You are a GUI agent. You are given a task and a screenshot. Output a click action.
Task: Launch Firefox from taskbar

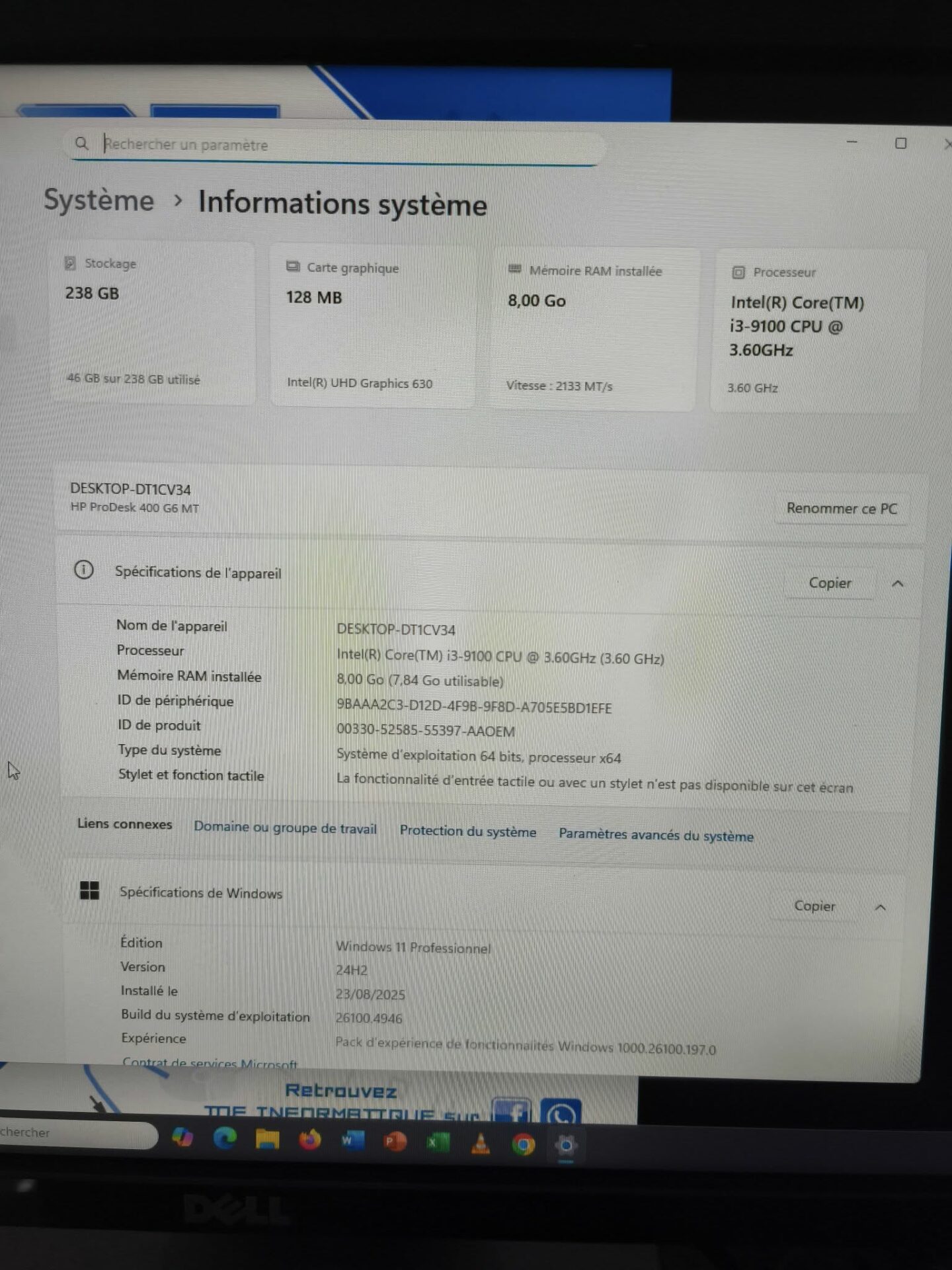click(x=310, y=1140)
